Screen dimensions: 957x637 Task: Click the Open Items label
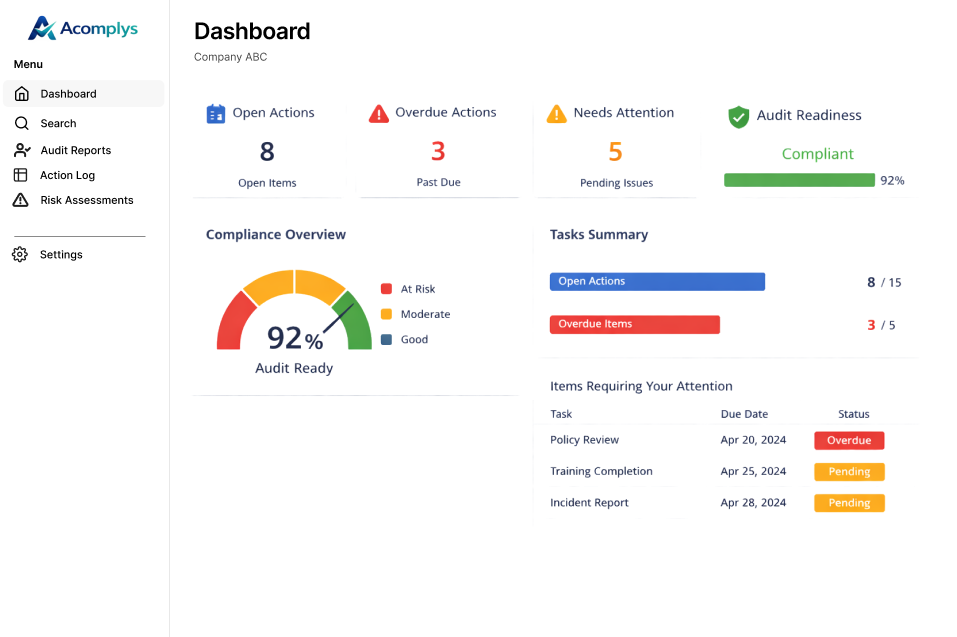(x=267, y=182)
